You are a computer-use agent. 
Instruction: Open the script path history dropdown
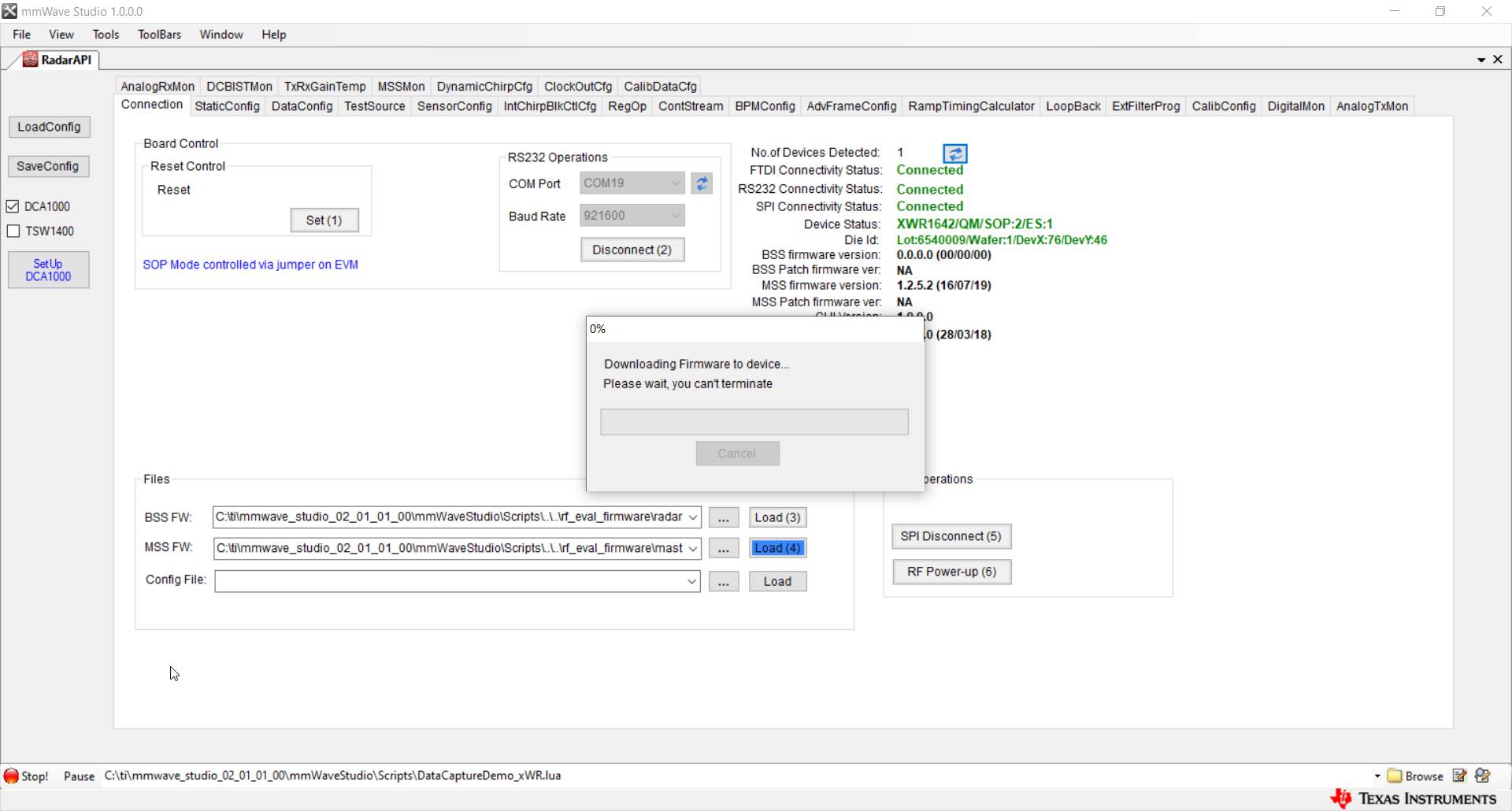pos(1377,776)
